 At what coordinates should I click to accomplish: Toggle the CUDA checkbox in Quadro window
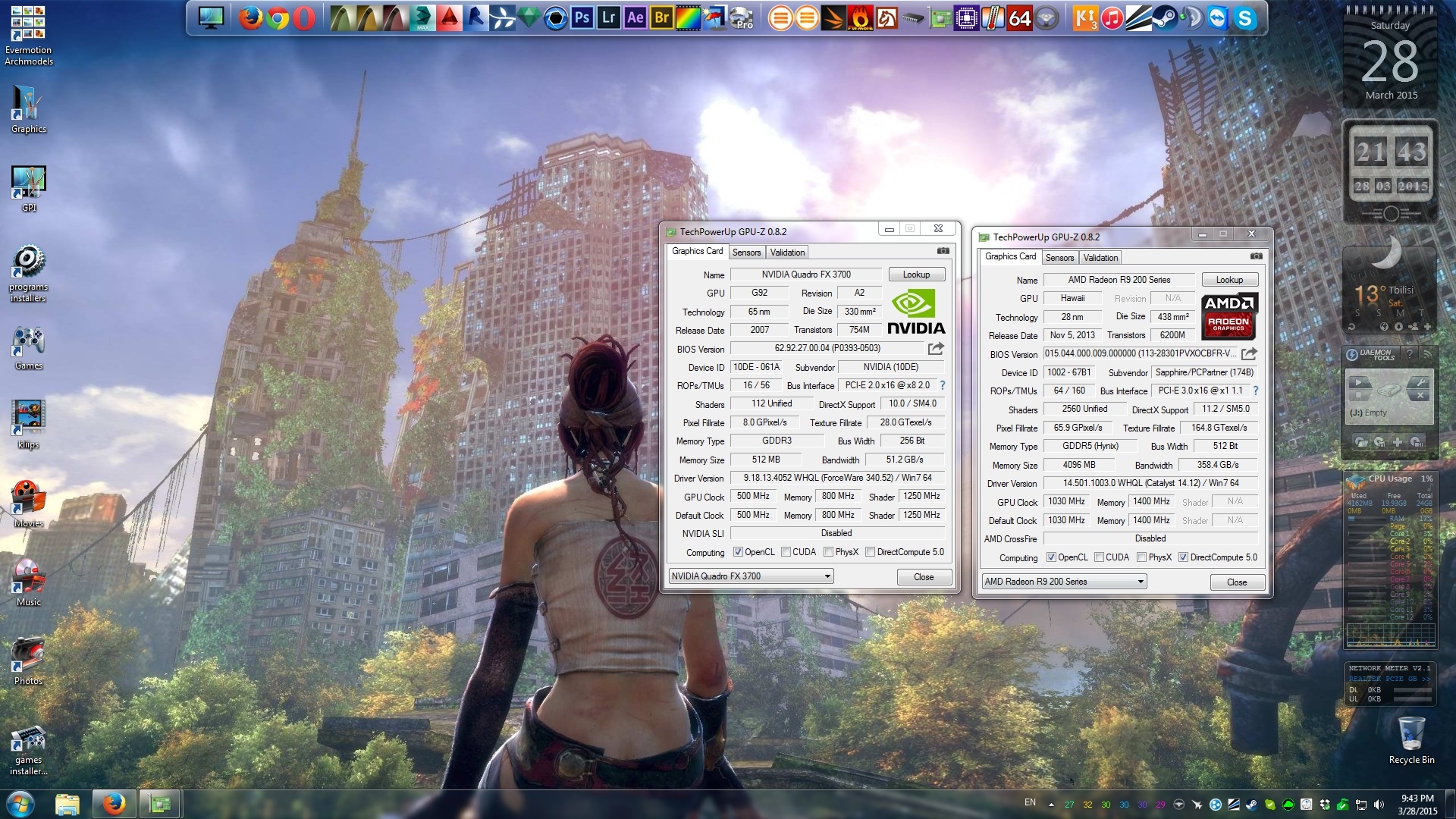[786, 552]
